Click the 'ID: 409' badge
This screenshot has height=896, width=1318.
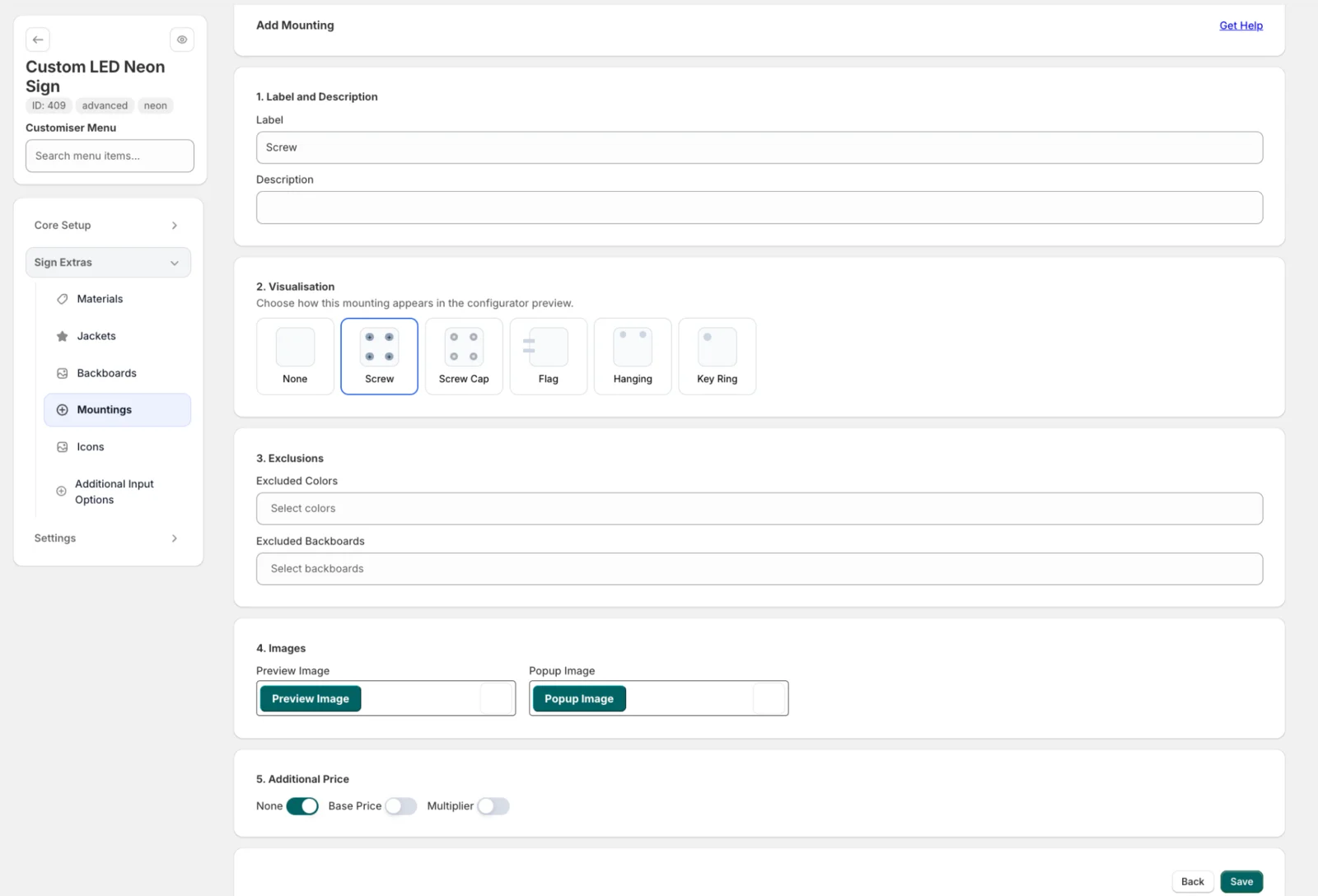point(49,105)
